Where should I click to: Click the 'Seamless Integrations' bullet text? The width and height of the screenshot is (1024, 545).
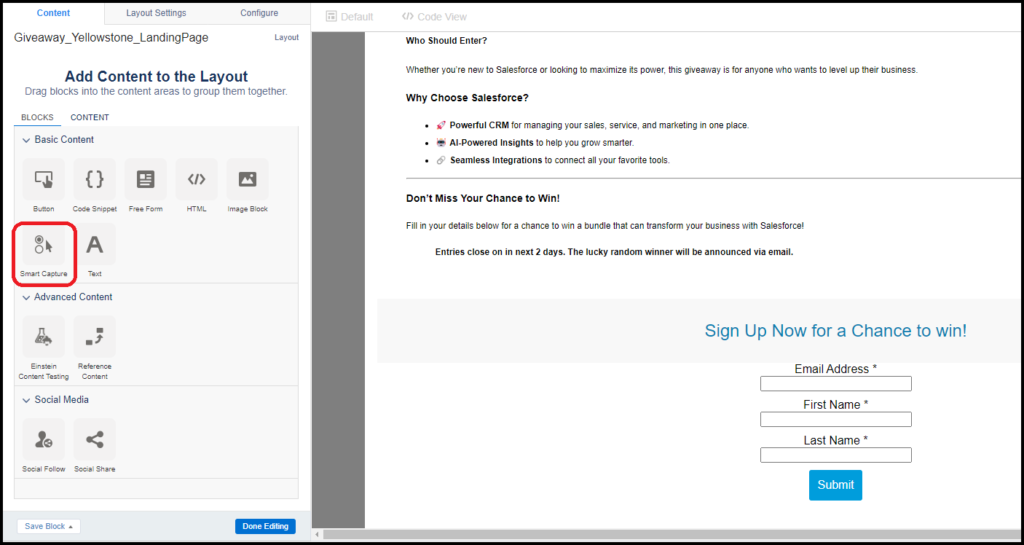pyautogui.click(x=496, y=160)
